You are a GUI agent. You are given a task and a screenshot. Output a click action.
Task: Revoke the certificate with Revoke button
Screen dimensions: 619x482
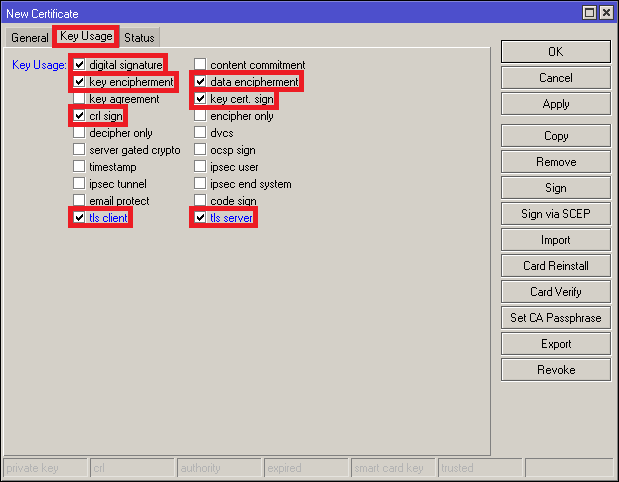[x=555, y=370]
